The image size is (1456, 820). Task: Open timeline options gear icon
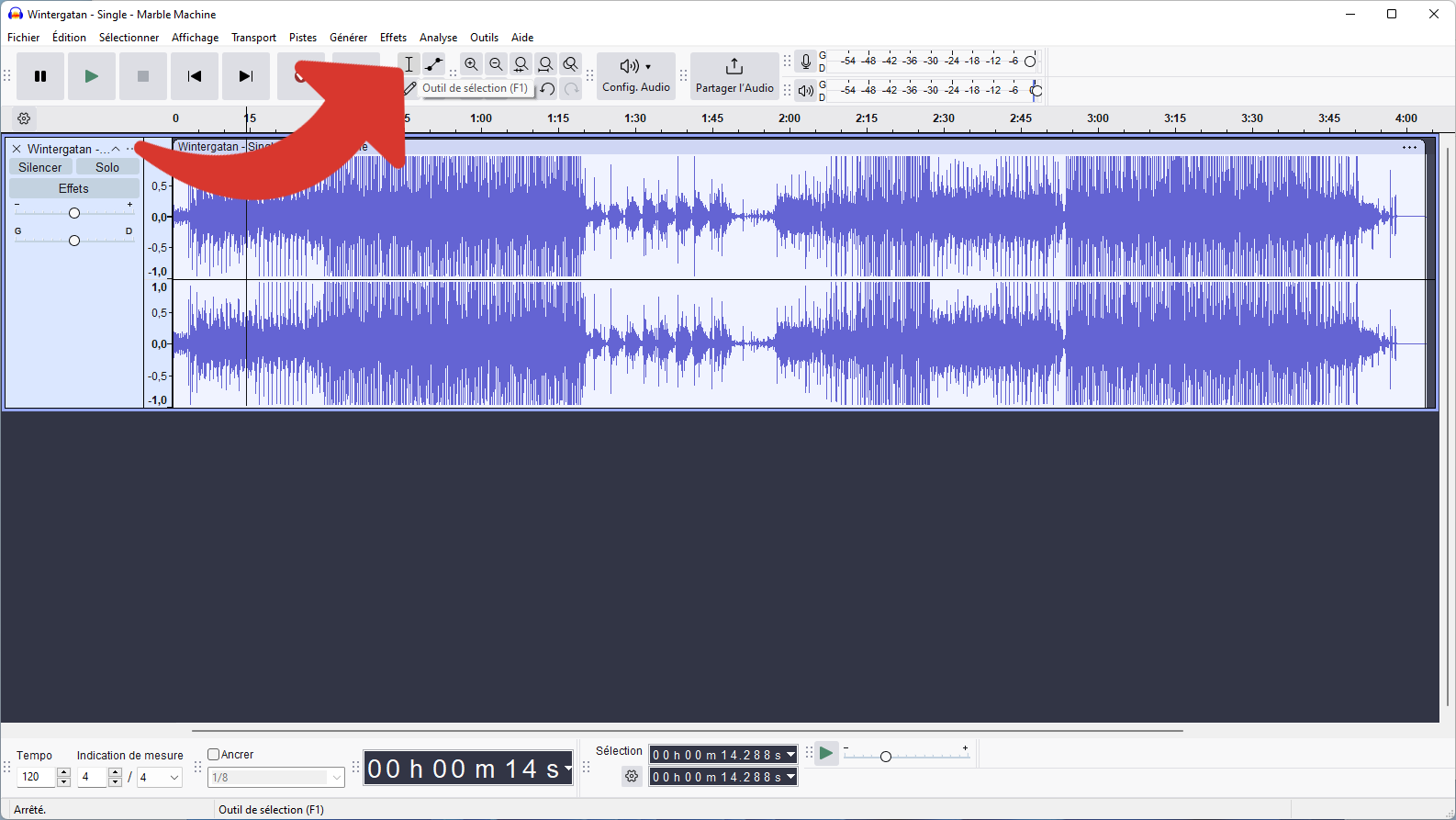[x=24, y=118]
